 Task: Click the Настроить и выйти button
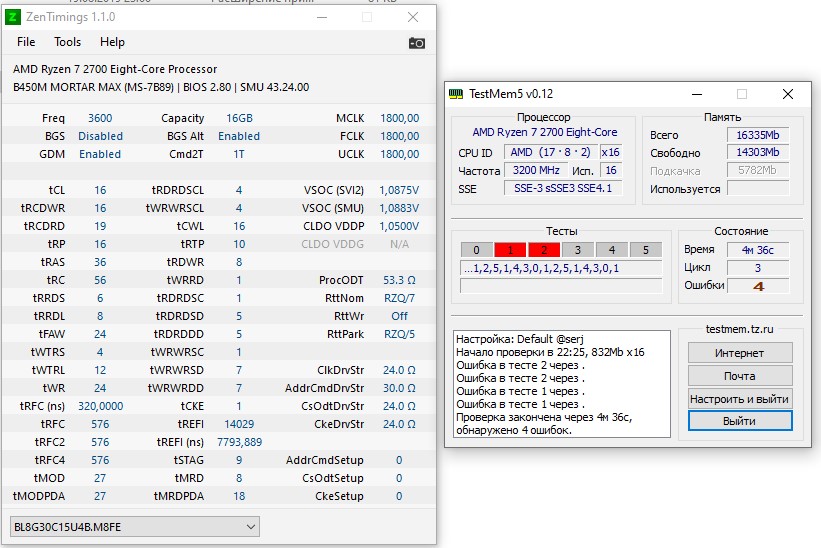pos(739,399)
